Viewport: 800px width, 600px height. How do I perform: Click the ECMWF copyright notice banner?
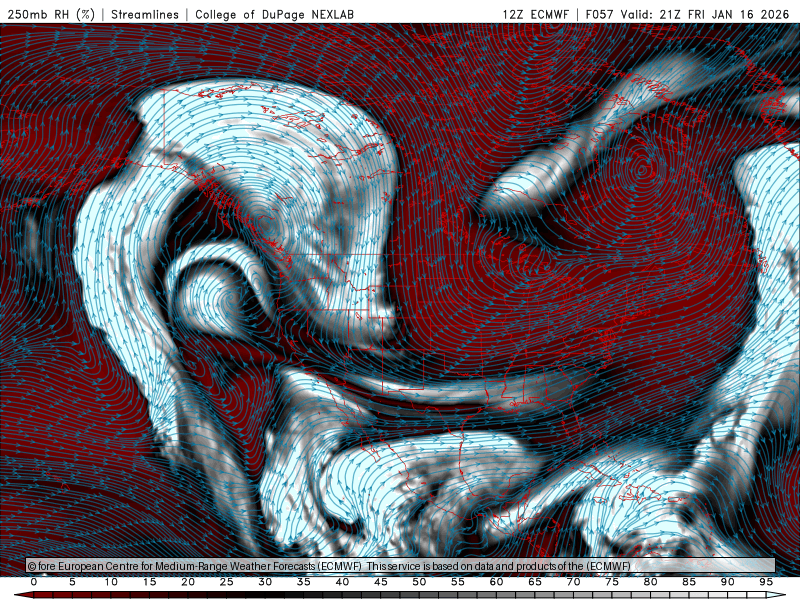[x=401, y=566]
